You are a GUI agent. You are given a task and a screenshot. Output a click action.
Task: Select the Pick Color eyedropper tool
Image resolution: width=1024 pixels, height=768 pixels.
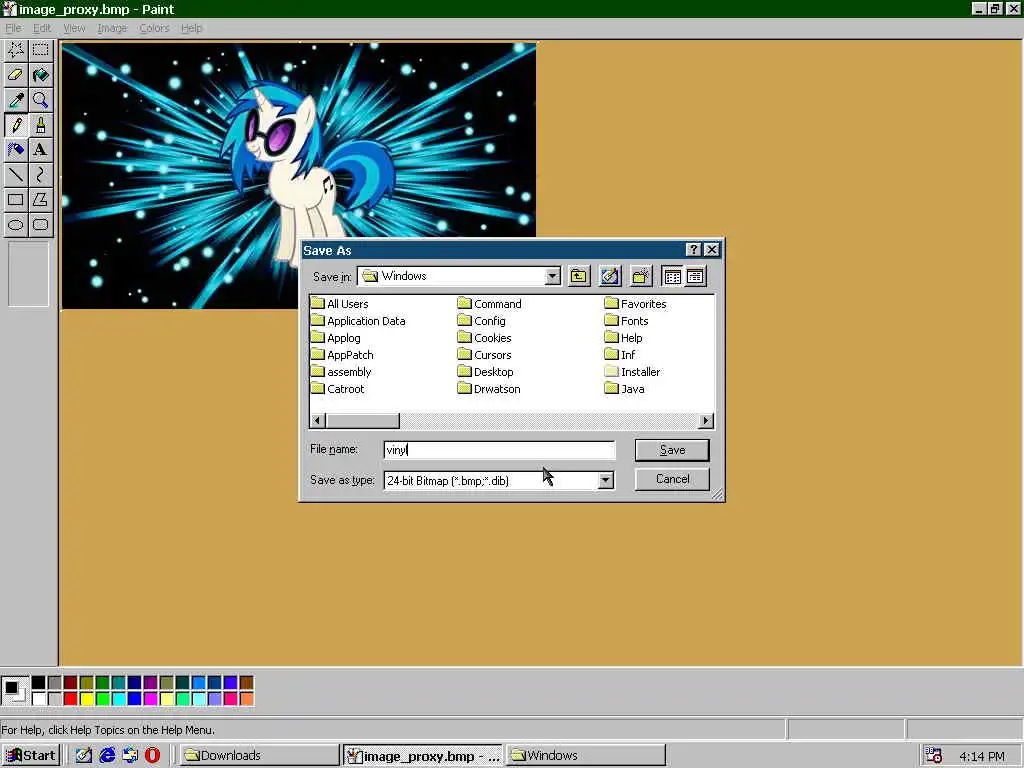(x=16, y=100)
